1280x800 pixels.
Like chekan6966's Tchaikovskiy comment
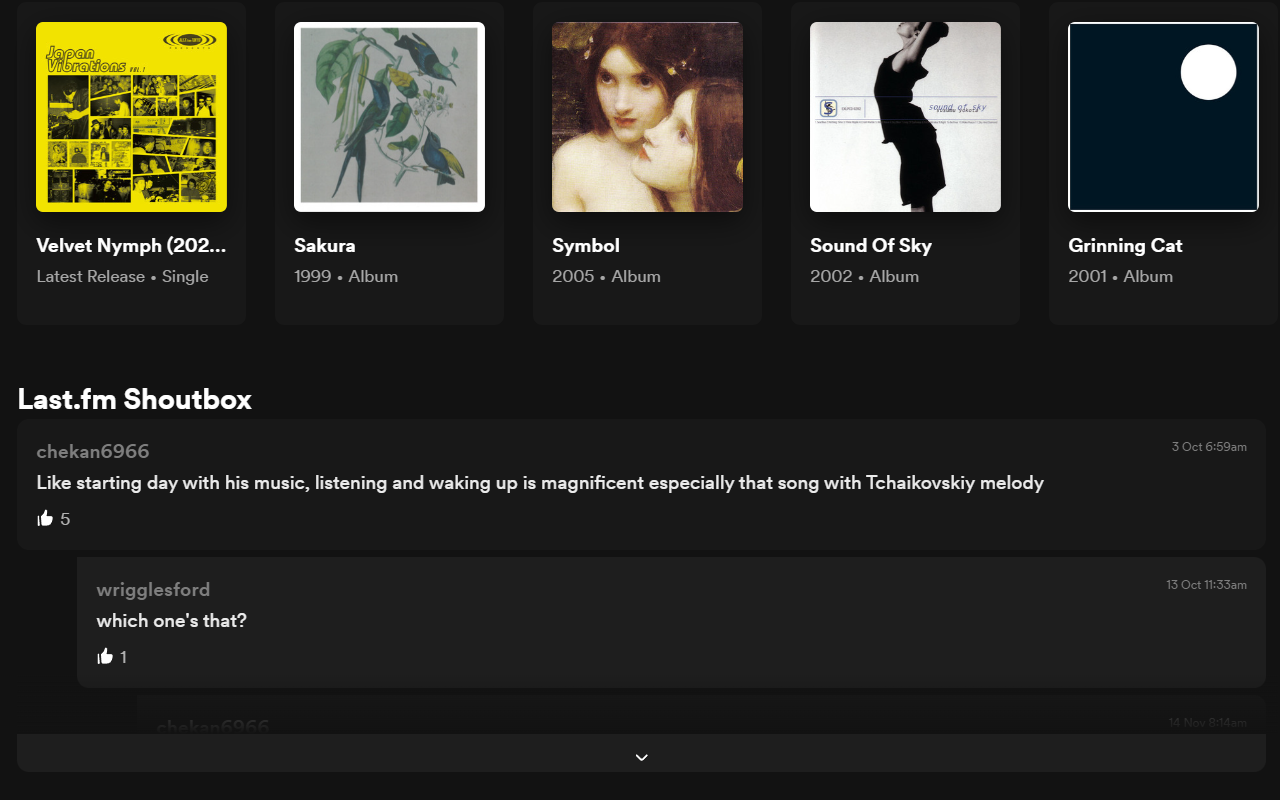pyautogui.click(x=45, y=518)
